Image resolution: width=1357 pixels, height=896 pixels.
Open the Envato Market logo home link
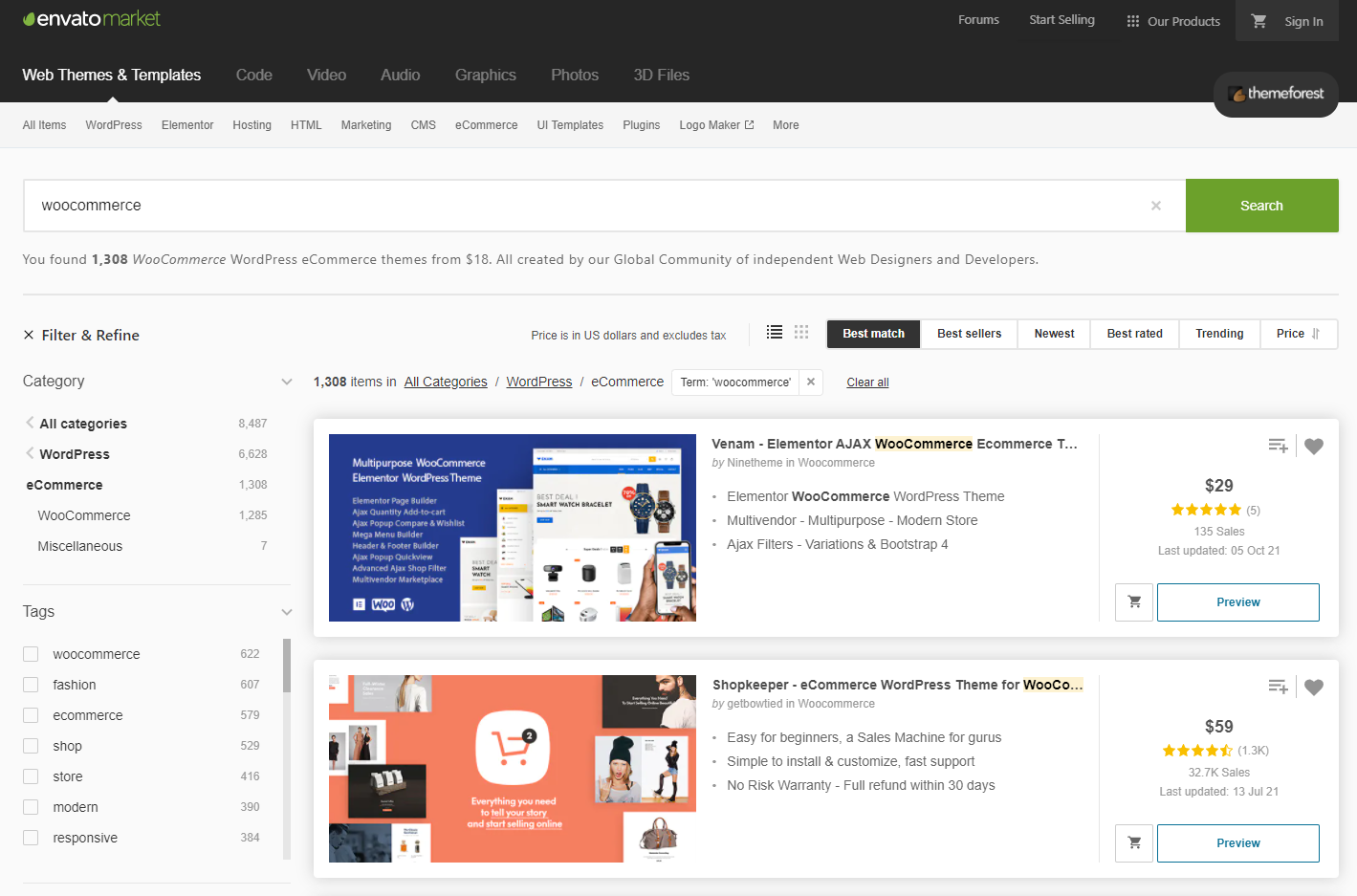(x=92, y=19)
